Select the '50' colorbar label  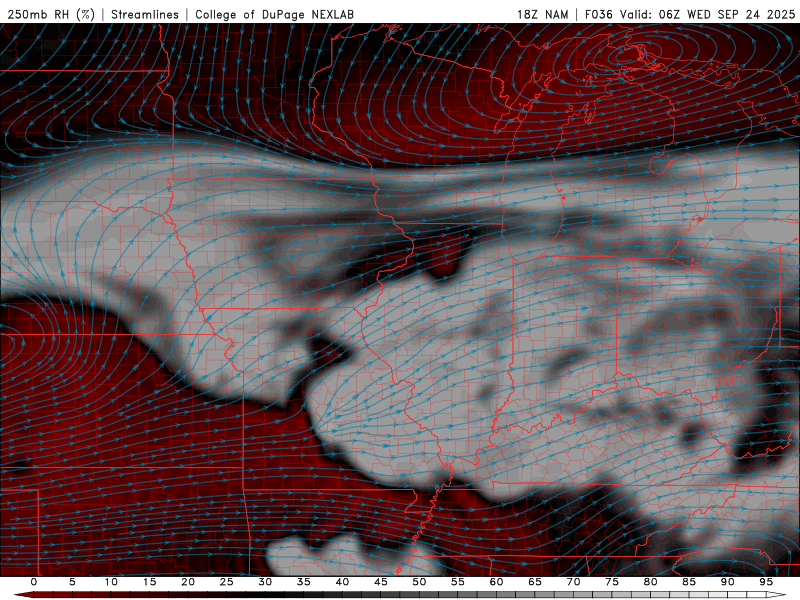click(x=419, y=582)
